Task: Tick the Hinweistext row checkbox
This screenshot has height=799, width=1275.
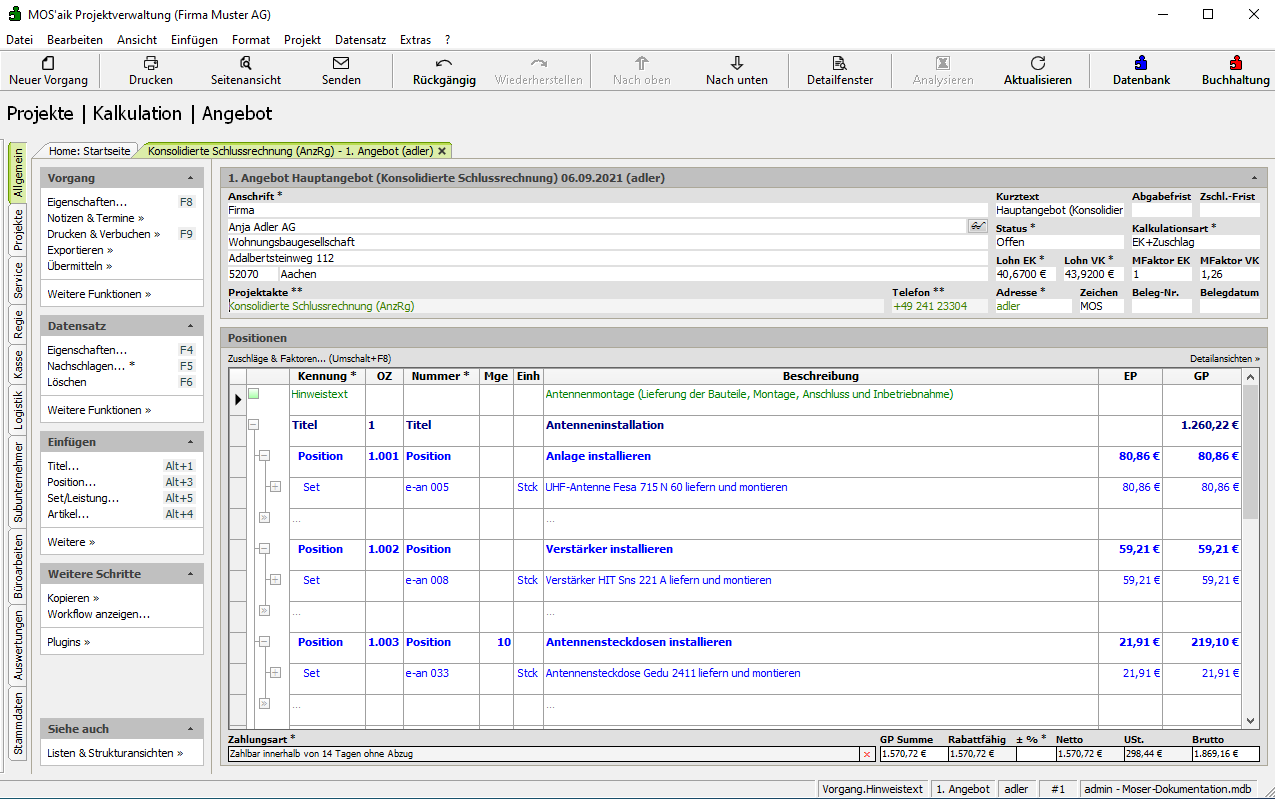Action: [x=254, y=394]
